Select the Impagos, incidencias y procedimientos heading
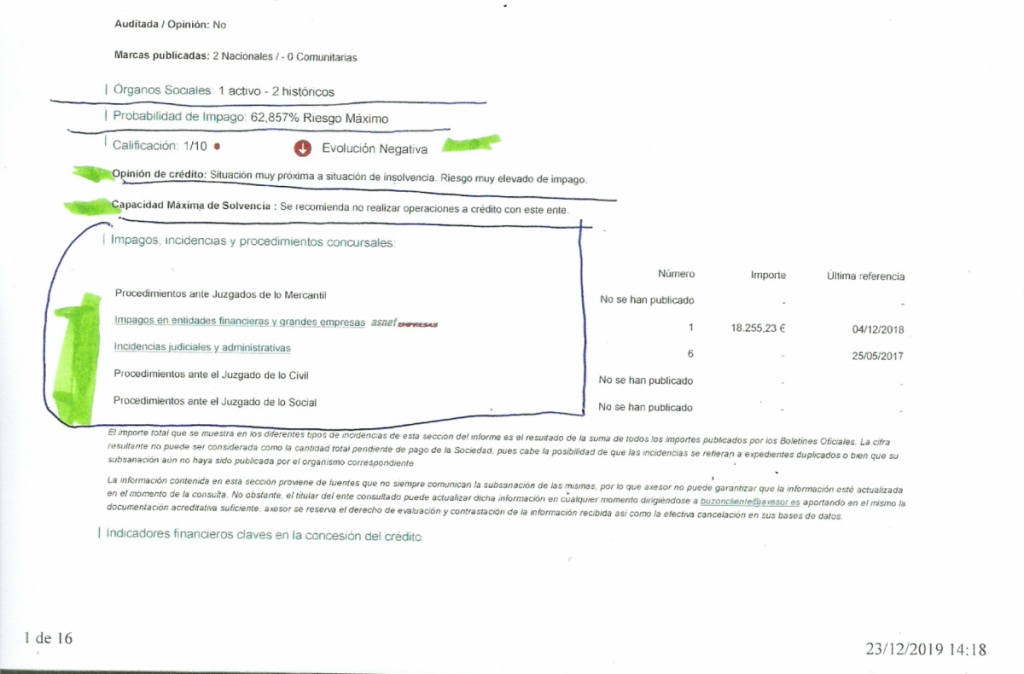1024x674 pixels. (x=252, y=242)
